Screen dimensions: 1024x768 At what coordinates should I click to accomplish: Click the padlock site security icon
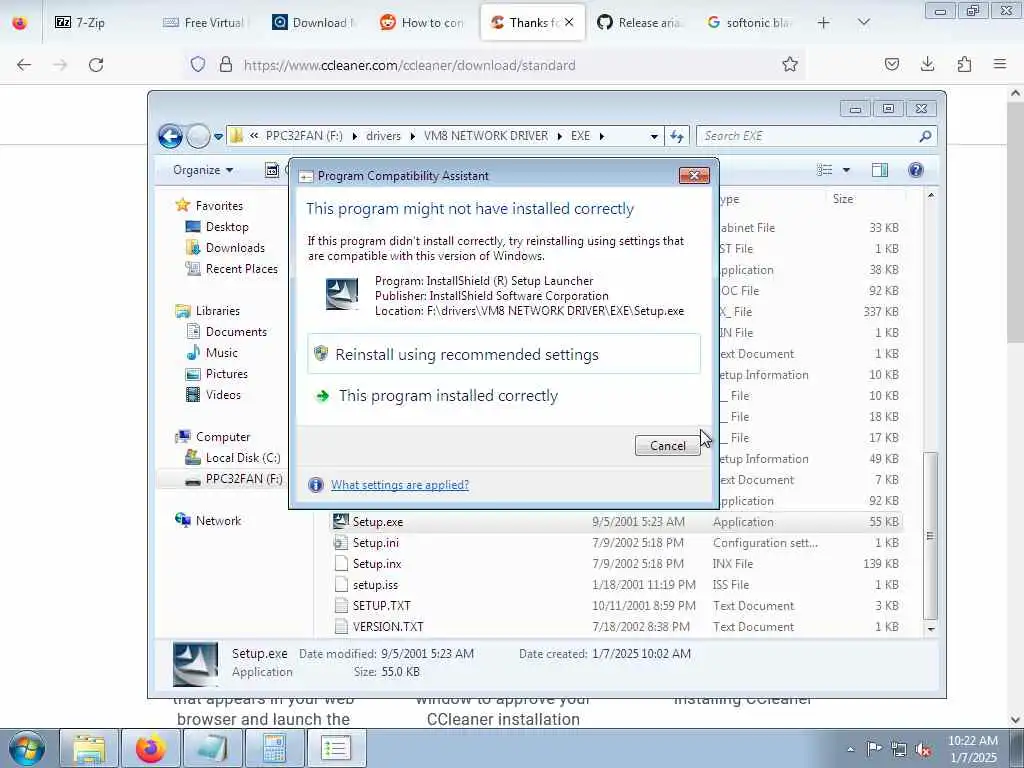226,65
